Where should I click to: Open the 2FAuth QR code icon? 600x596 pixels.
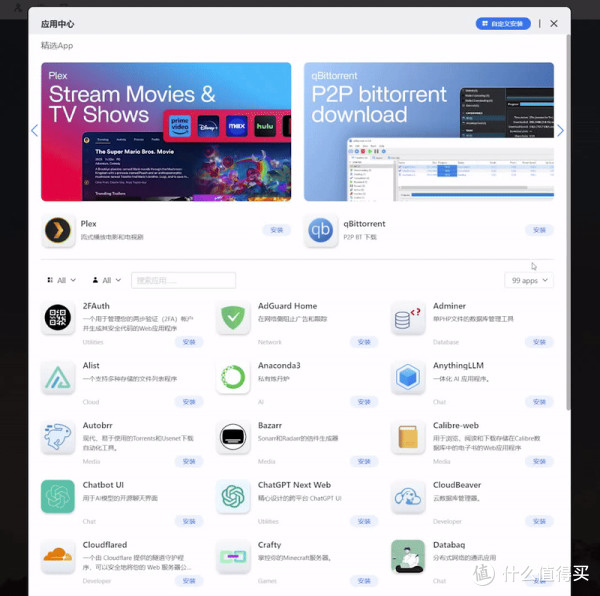coord(58,318)
